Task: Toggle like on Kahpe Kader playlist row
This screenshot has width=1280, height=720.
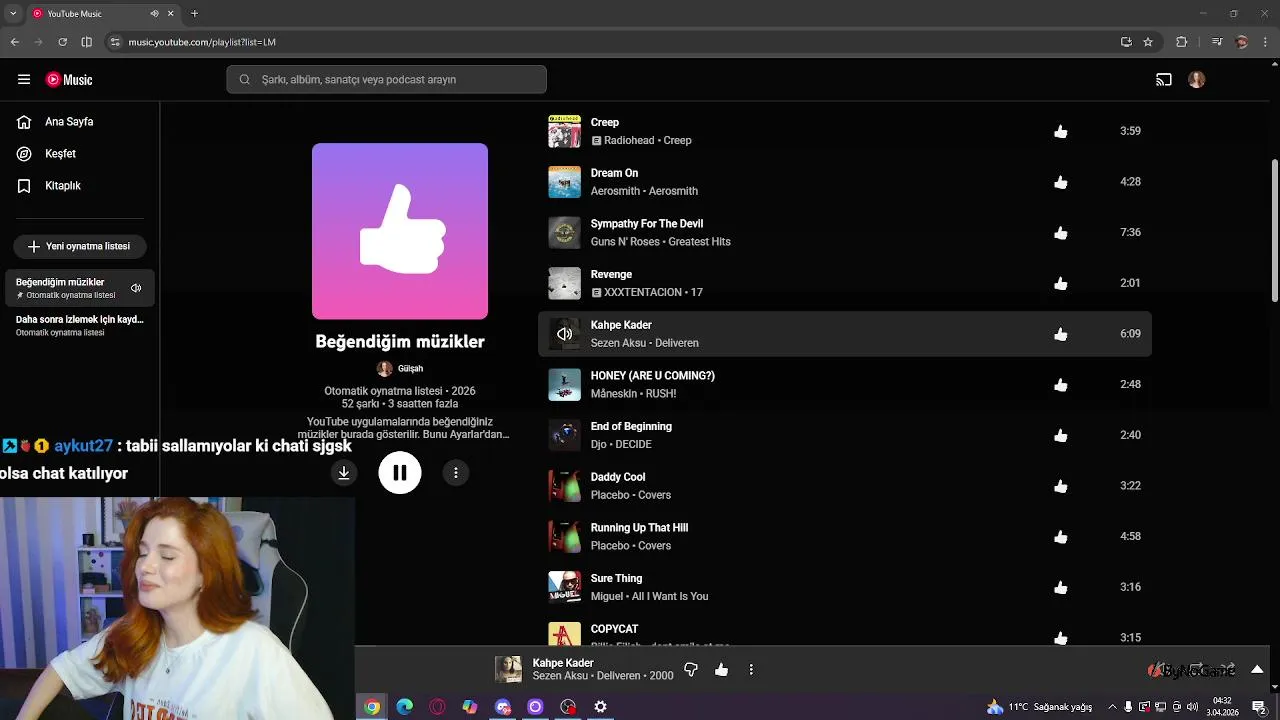Action: pyautogui.click(x=1061, y=334)
